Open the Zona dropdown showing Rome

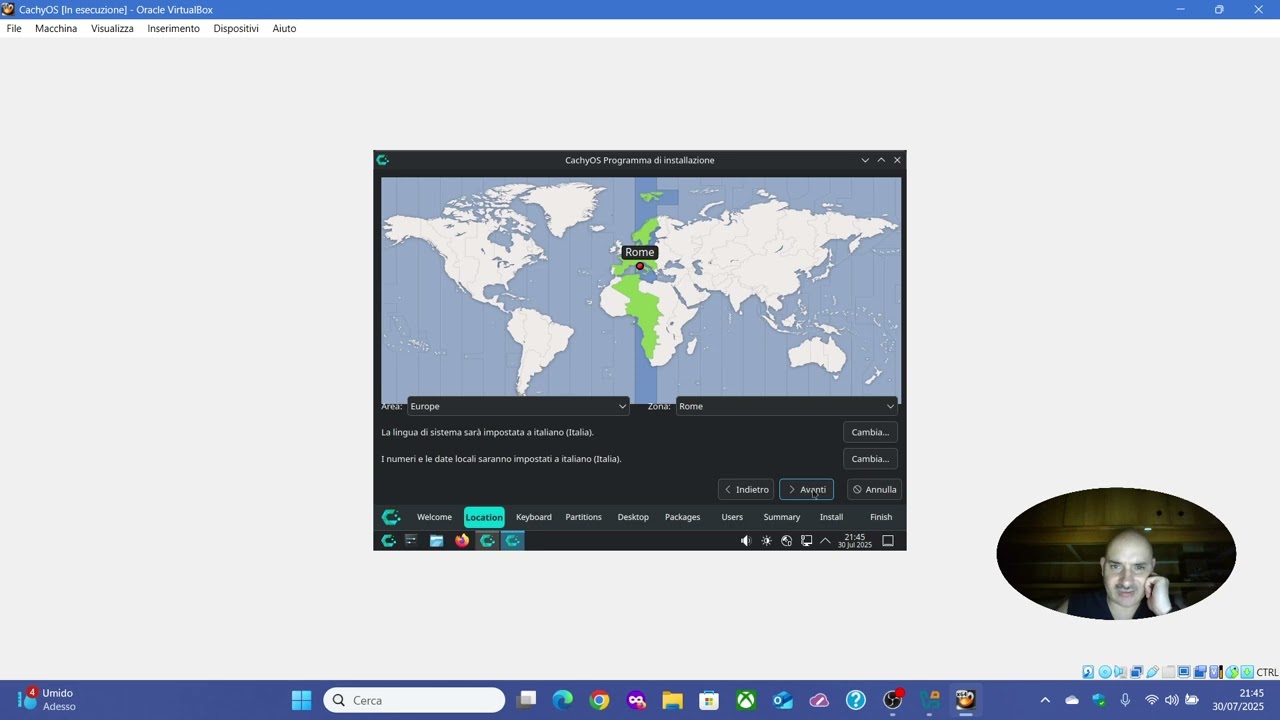tap(786, 406)
